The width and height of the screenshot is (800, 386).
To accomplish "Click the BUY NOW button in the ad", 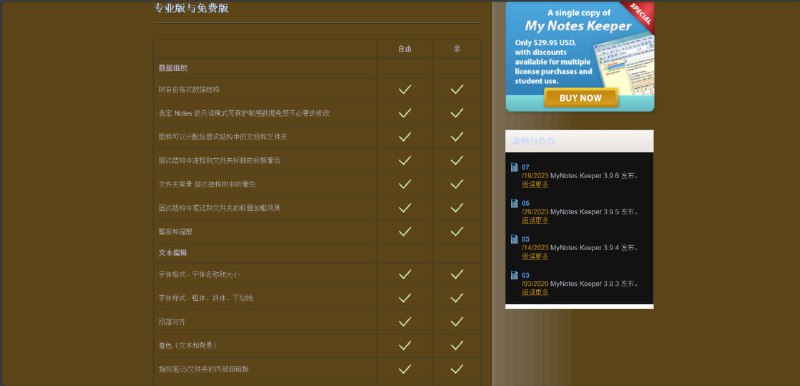I will (x=581, y=98).
